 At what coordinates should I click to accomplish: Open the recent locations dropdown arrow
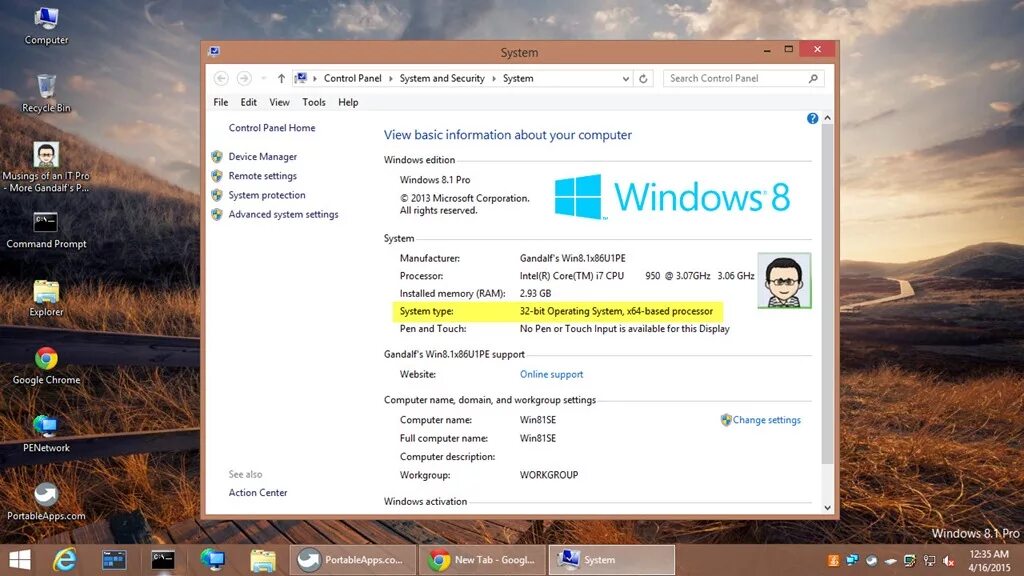[x=263, y=78]
